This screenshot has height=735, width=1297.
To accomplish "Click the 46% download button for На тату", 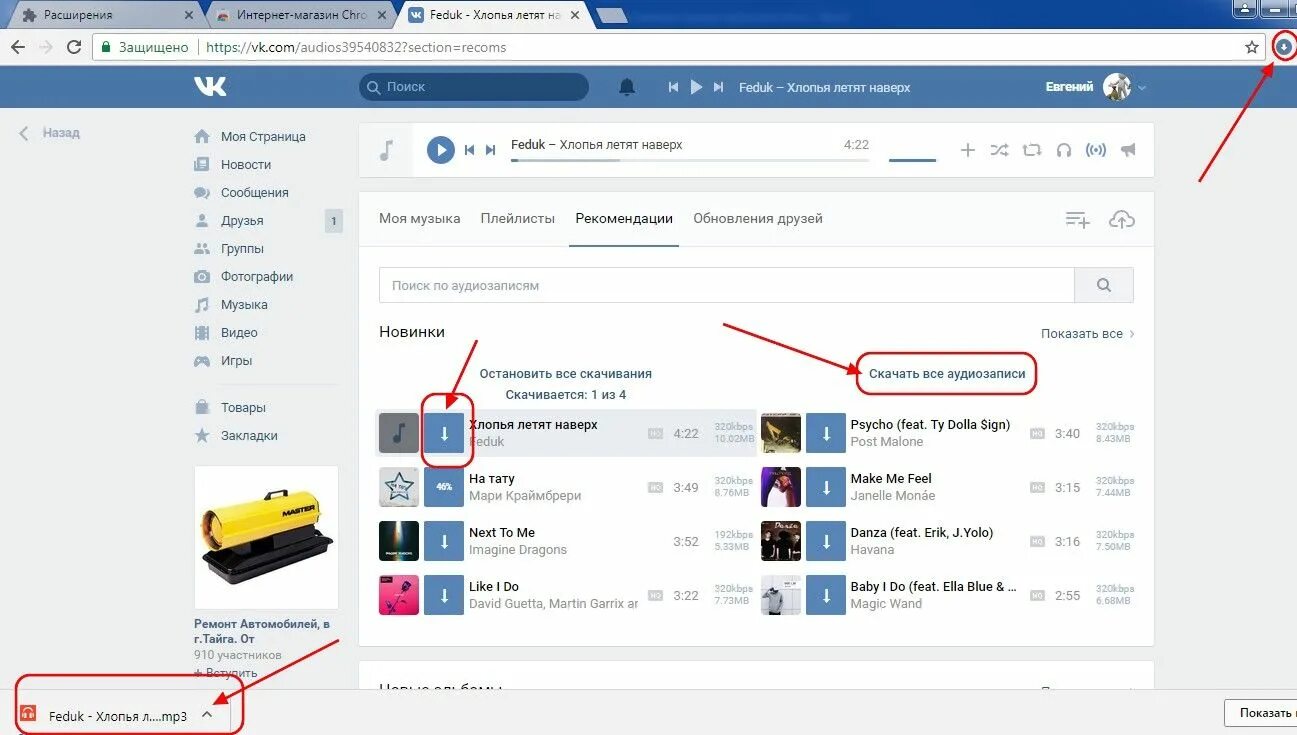I will (445, 487).
